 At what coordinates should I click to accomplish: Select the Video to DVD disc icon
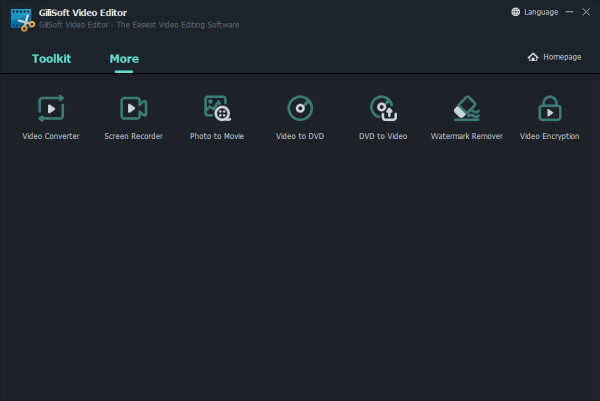300,108
